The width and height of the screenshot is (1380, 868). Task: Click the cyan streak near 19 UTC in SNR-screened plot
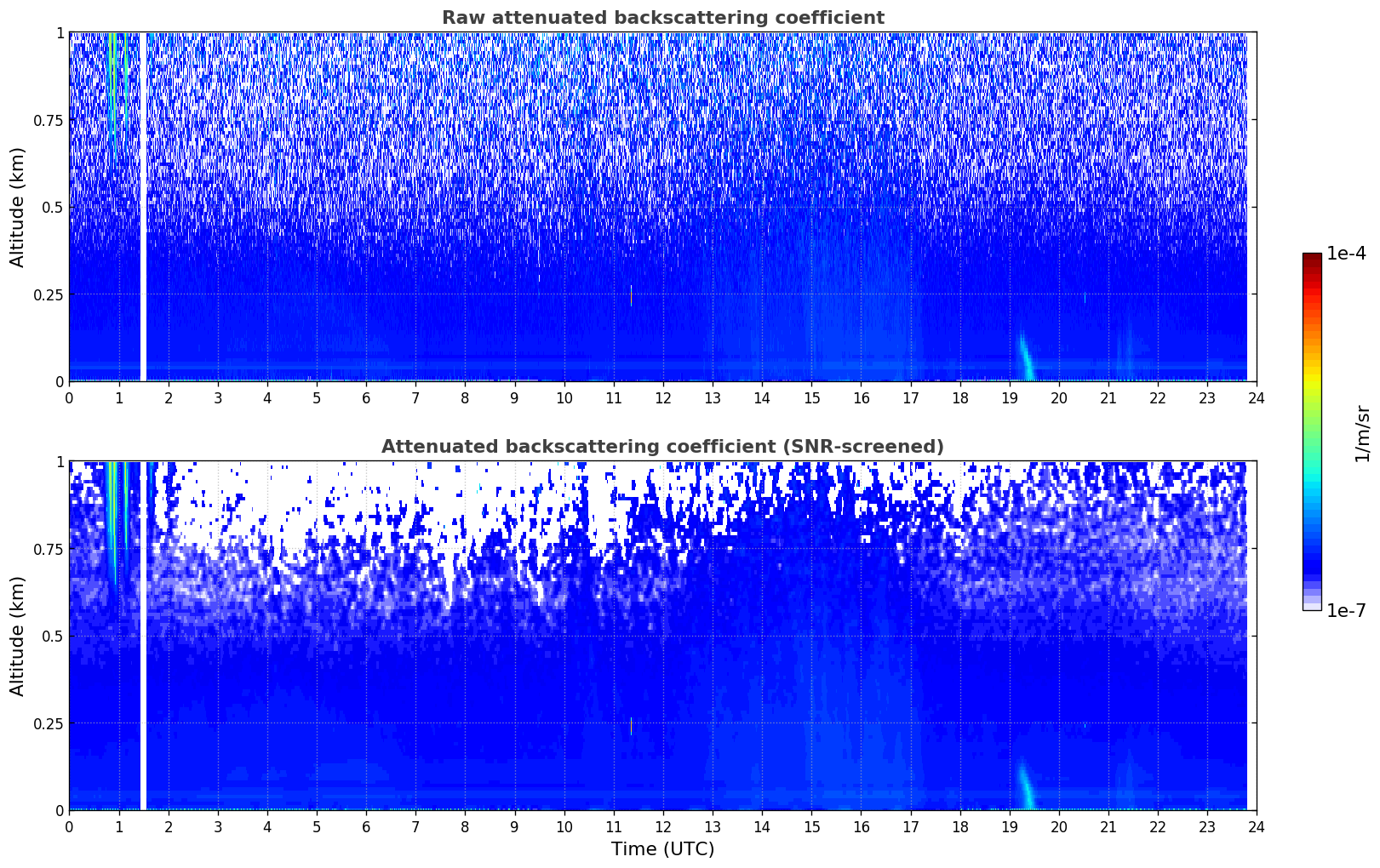coord(1026,786)
